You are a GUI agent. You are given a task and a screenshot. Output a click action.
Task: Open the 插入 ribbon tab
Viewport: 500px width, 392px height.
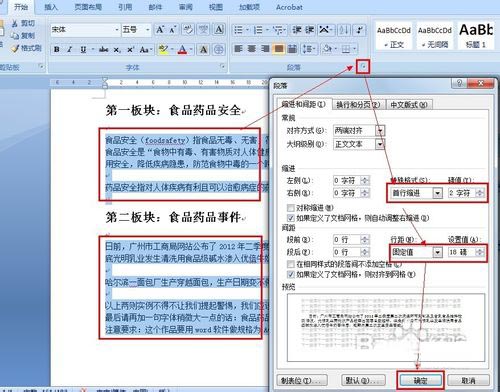[x=51, y=7]
